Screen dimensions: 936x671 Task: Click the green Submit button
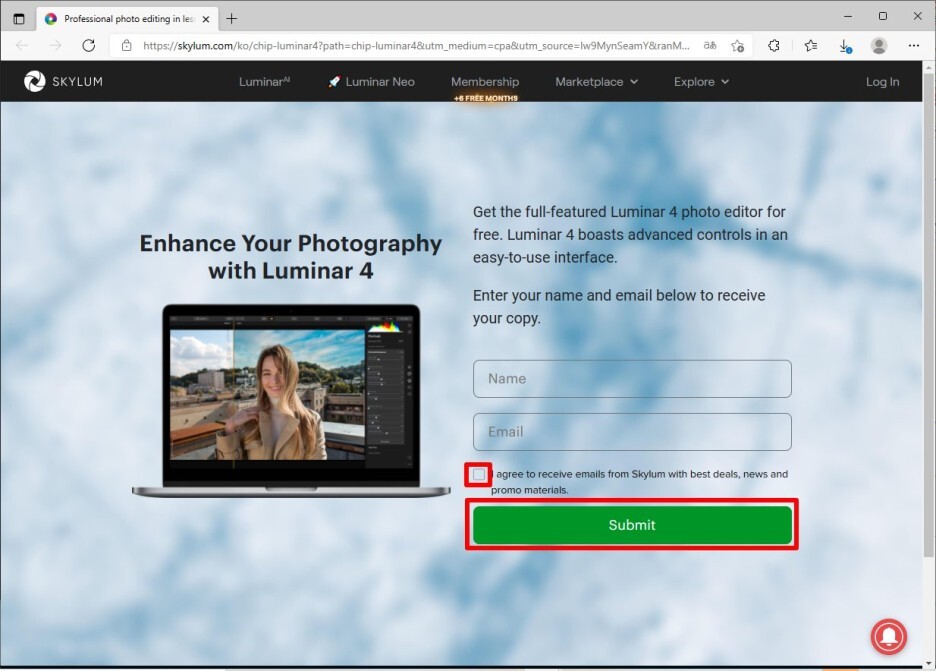click(x=632, y=525)
